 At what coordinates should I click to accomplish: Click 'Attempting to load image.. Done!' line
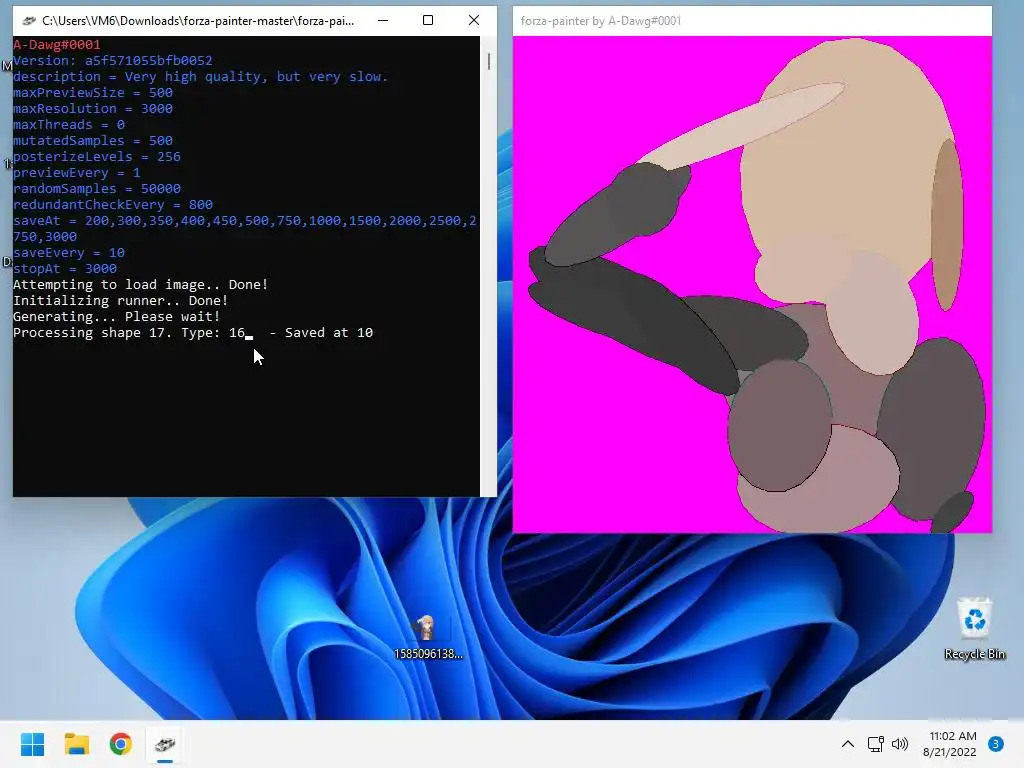pos(140,285)
